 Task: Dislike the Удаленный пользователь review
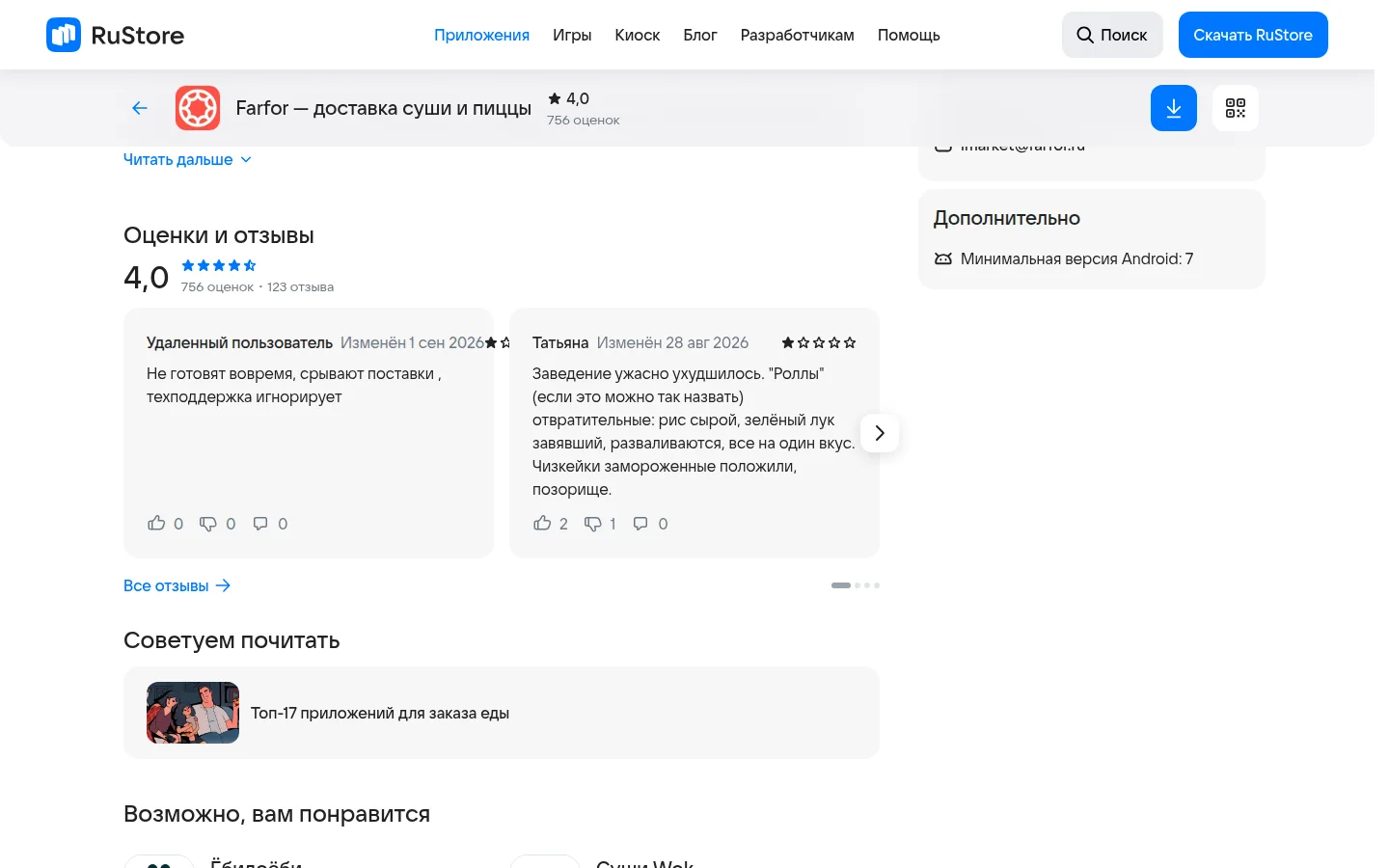point(208,524)
